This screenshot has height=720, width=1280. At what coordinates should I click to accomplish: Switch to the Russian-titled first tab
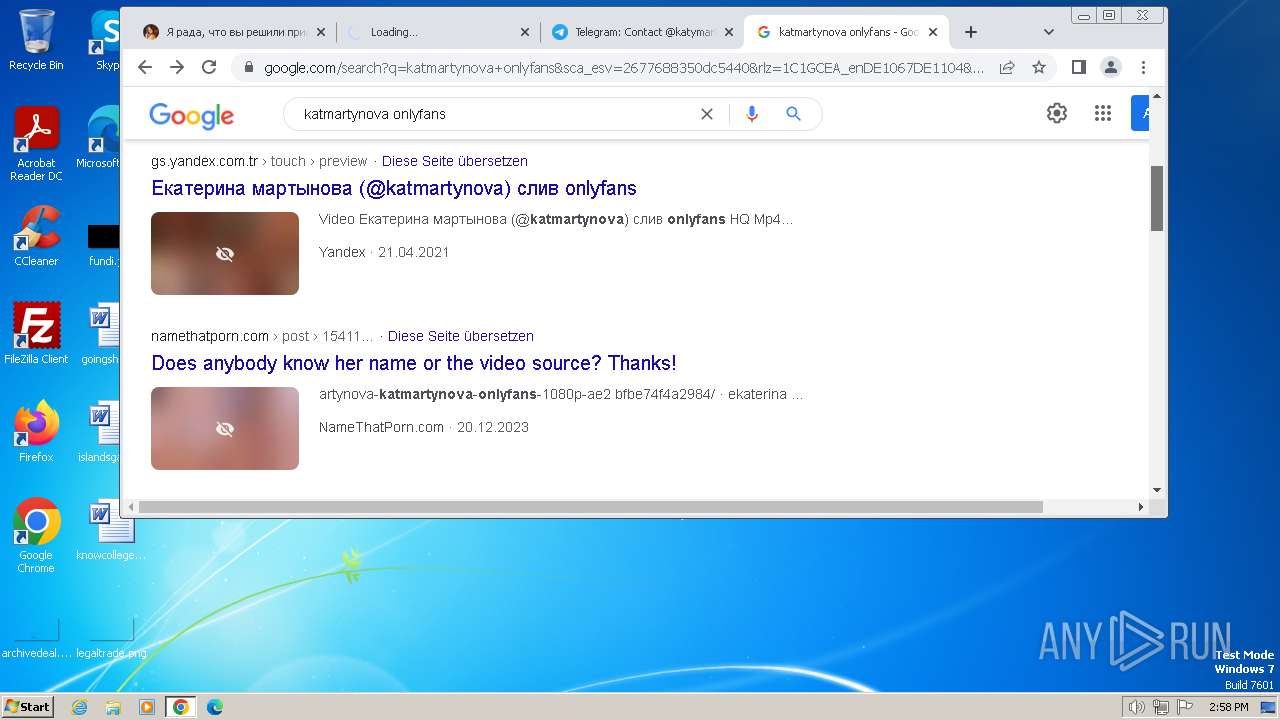tap(234, 32)
